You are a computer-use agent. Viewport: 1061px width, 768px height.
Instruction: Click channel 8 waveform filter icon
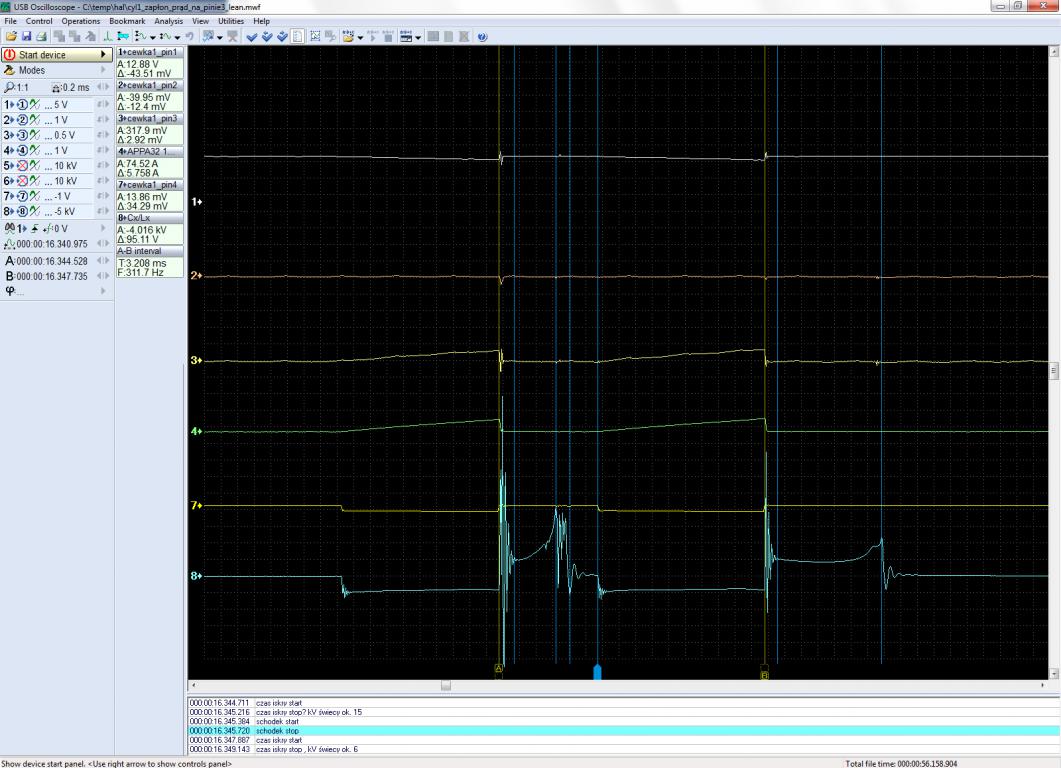pyautogui.click(x=35, y=212)
